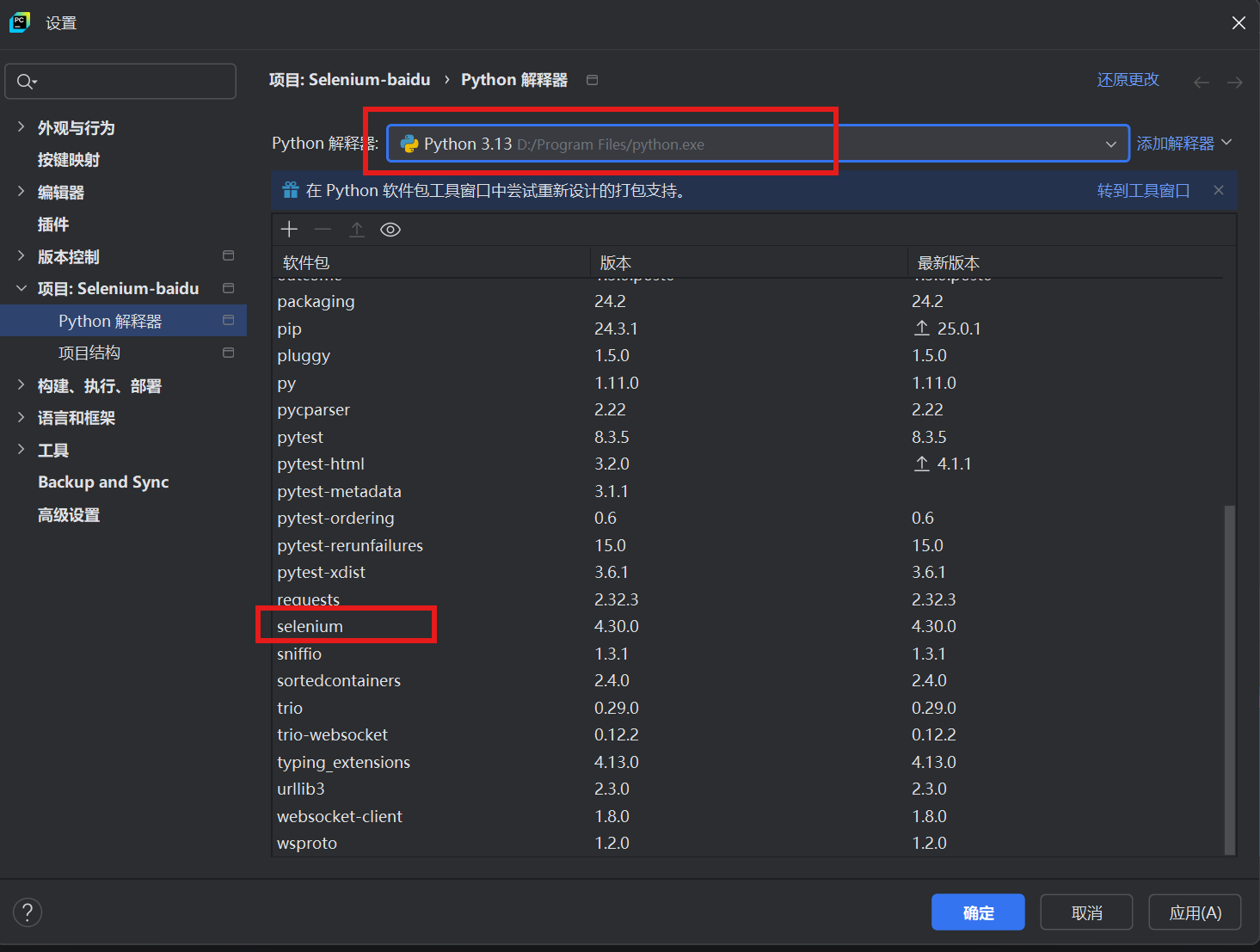The height and width of the screenshot is (952, 1260).
Task: Click the back navigation arrow near 还原更改
Action: [x=1201, y=82]
